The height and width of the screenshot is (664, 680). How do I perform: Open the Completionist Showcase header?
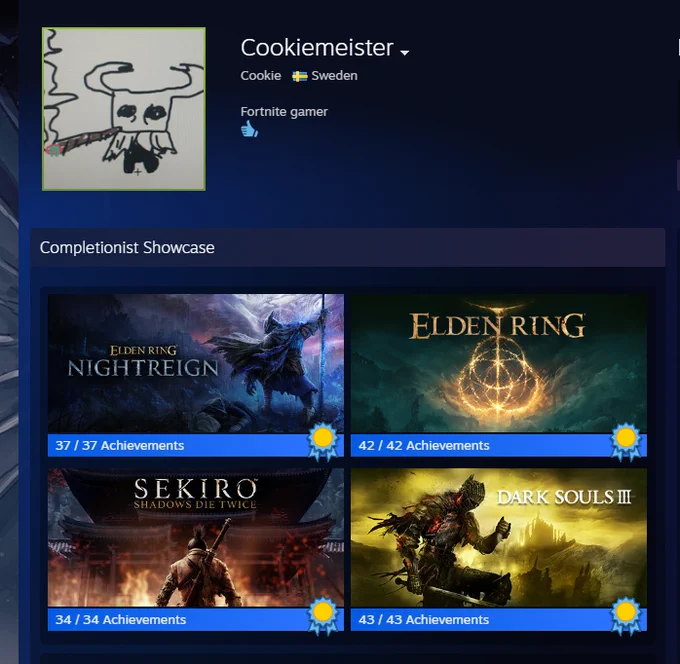(347, 247)
